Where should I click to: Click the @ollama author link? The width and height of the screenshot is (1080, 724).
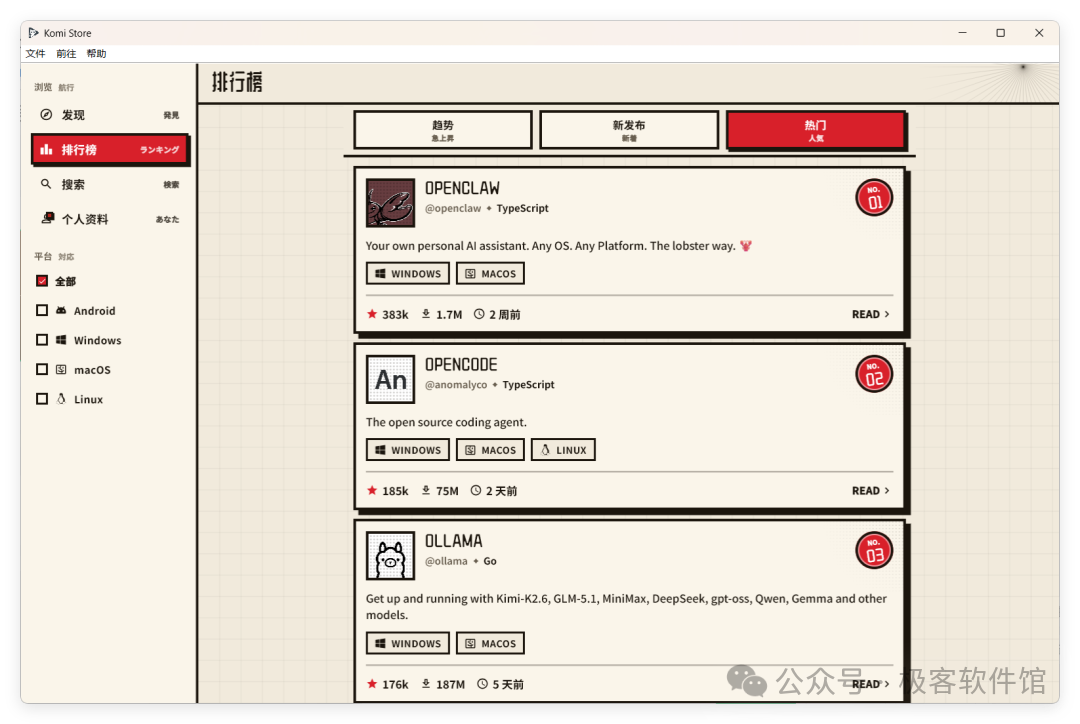point(446,561)
